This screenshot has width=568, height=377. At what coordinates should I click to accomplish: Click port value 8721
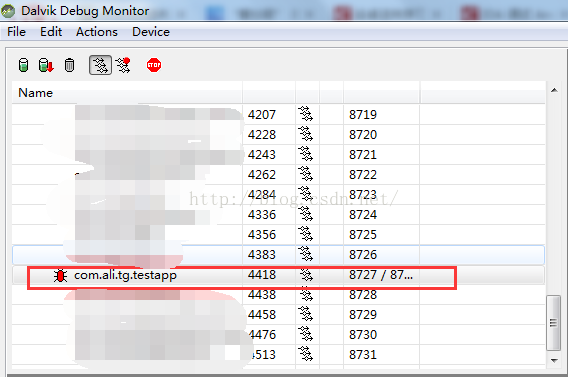(363, 155)
